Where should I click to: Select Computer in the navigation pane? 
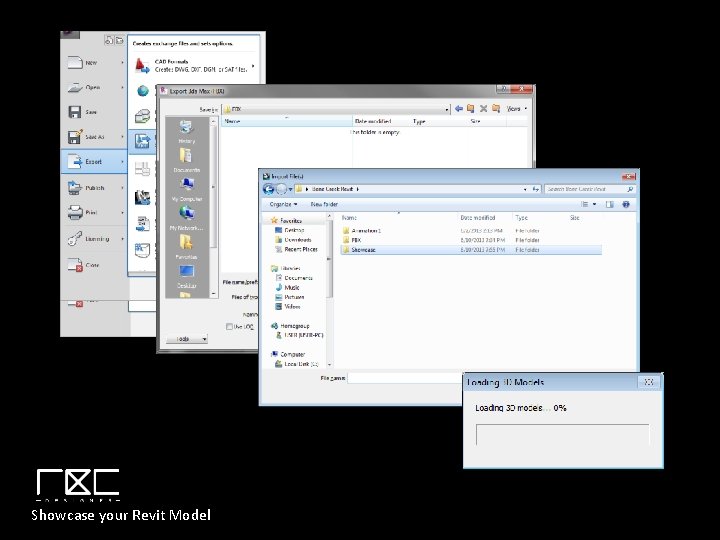288,354
